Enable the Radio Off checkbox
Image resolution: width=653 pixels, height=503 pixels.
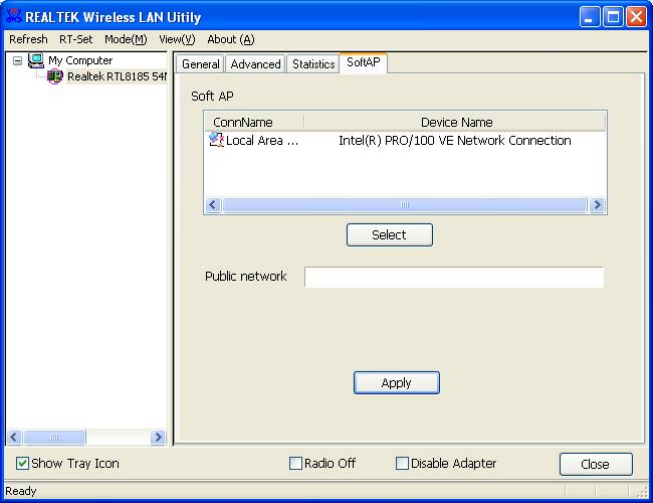point(295,463)
